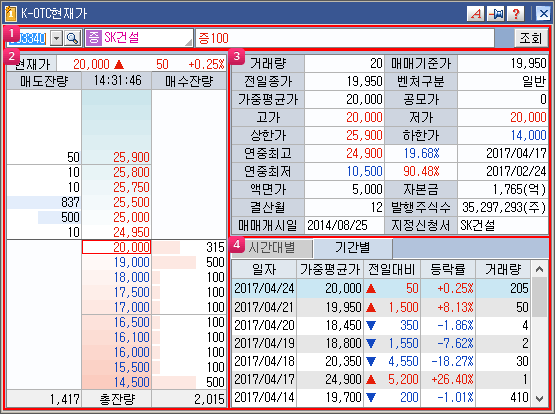Click the 거래량 column header in period table

point(503,270)
